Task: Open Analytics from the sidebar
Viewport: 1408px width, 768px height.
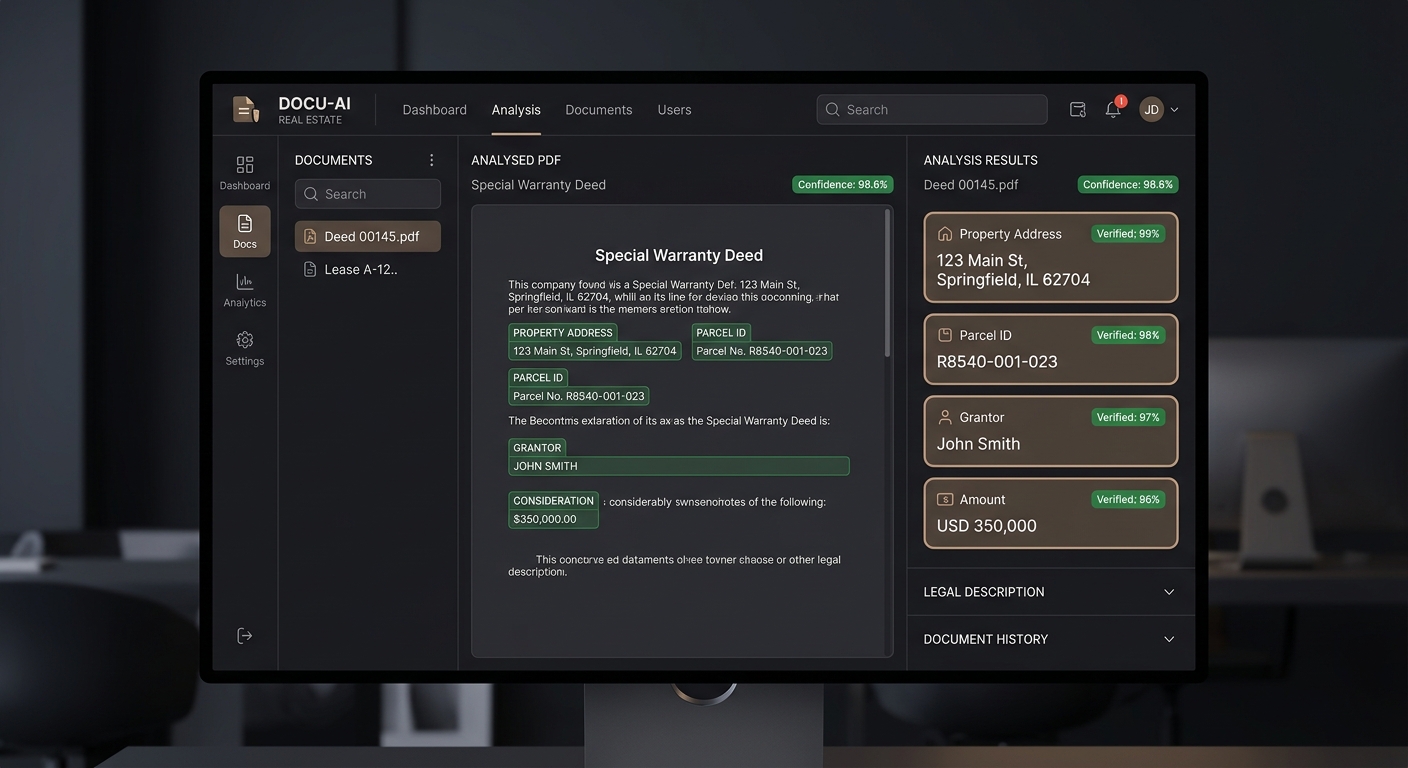Action: point(245,290)
